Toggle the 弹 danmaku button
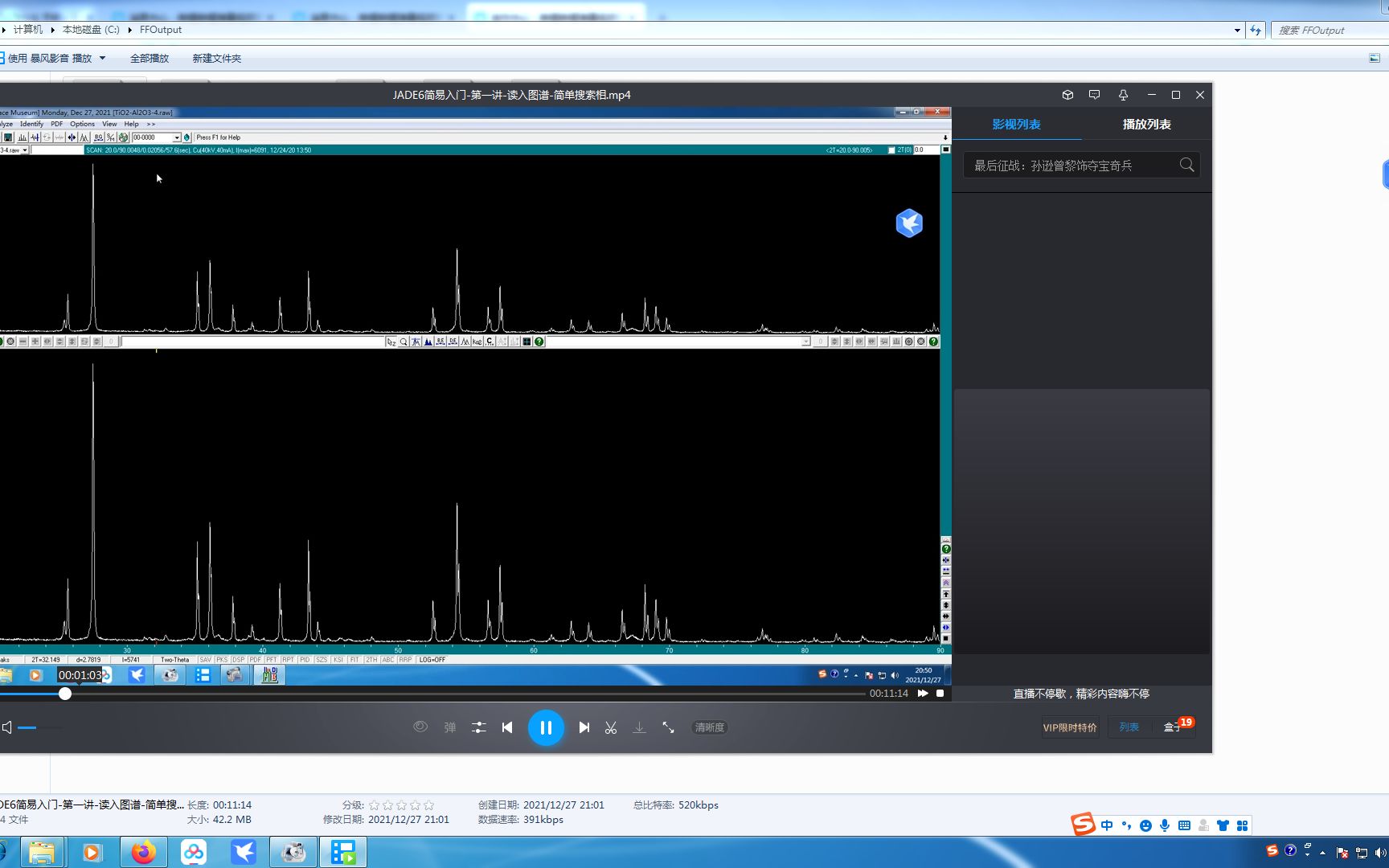This screenshot has height=868, width=1389. (x=450, y=727)
